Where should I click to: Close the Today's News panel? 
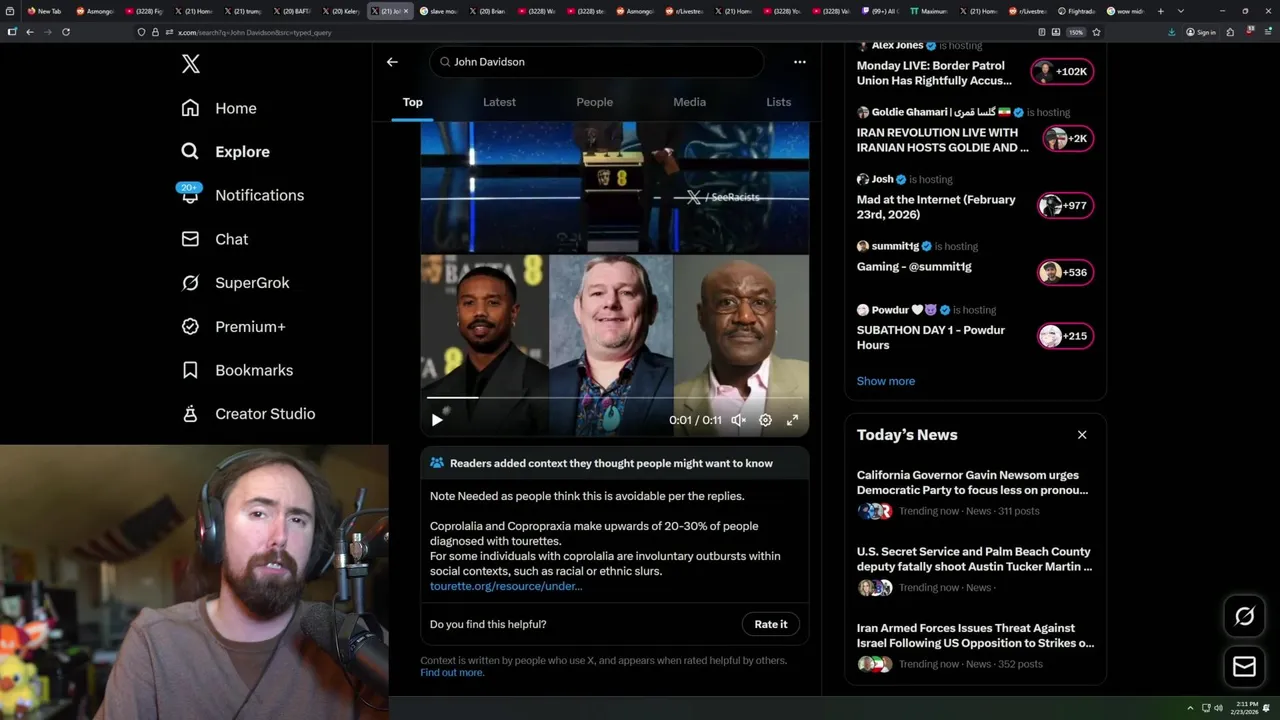1082,435
